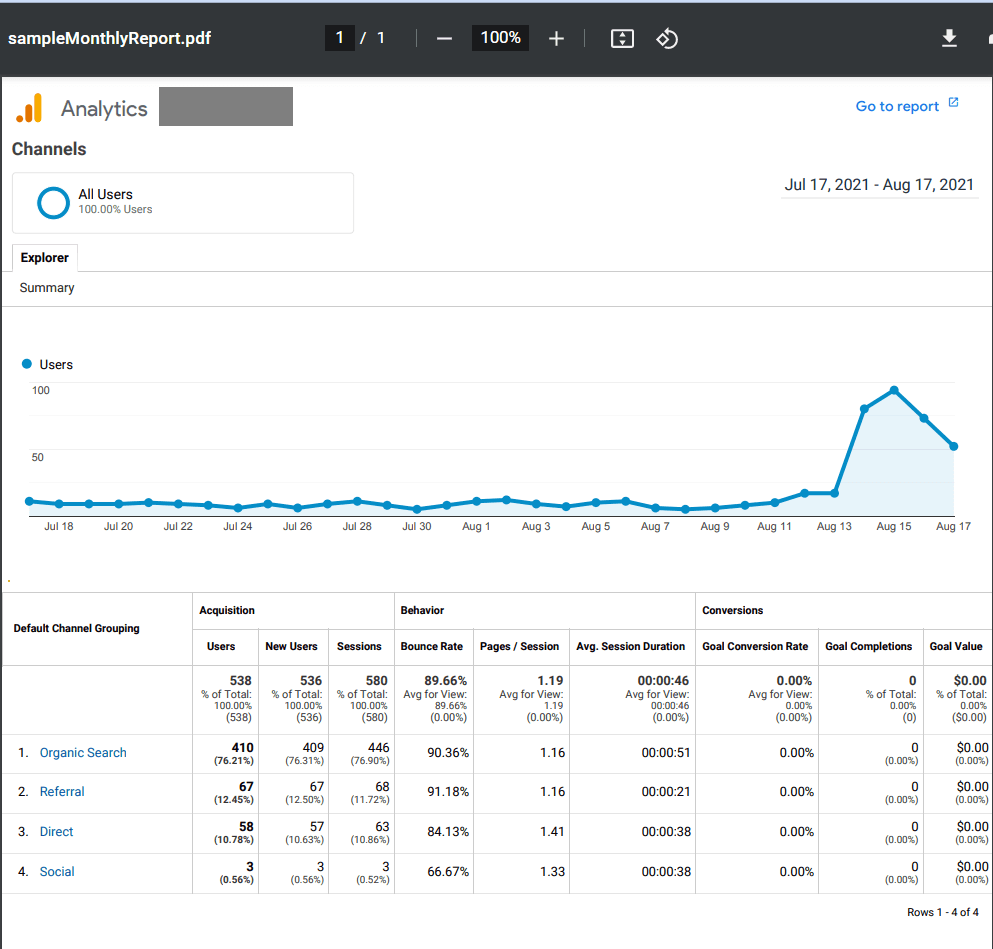Open the Social channel link
993x949 pixels.
pyautogui.click(x=57, y=872)
